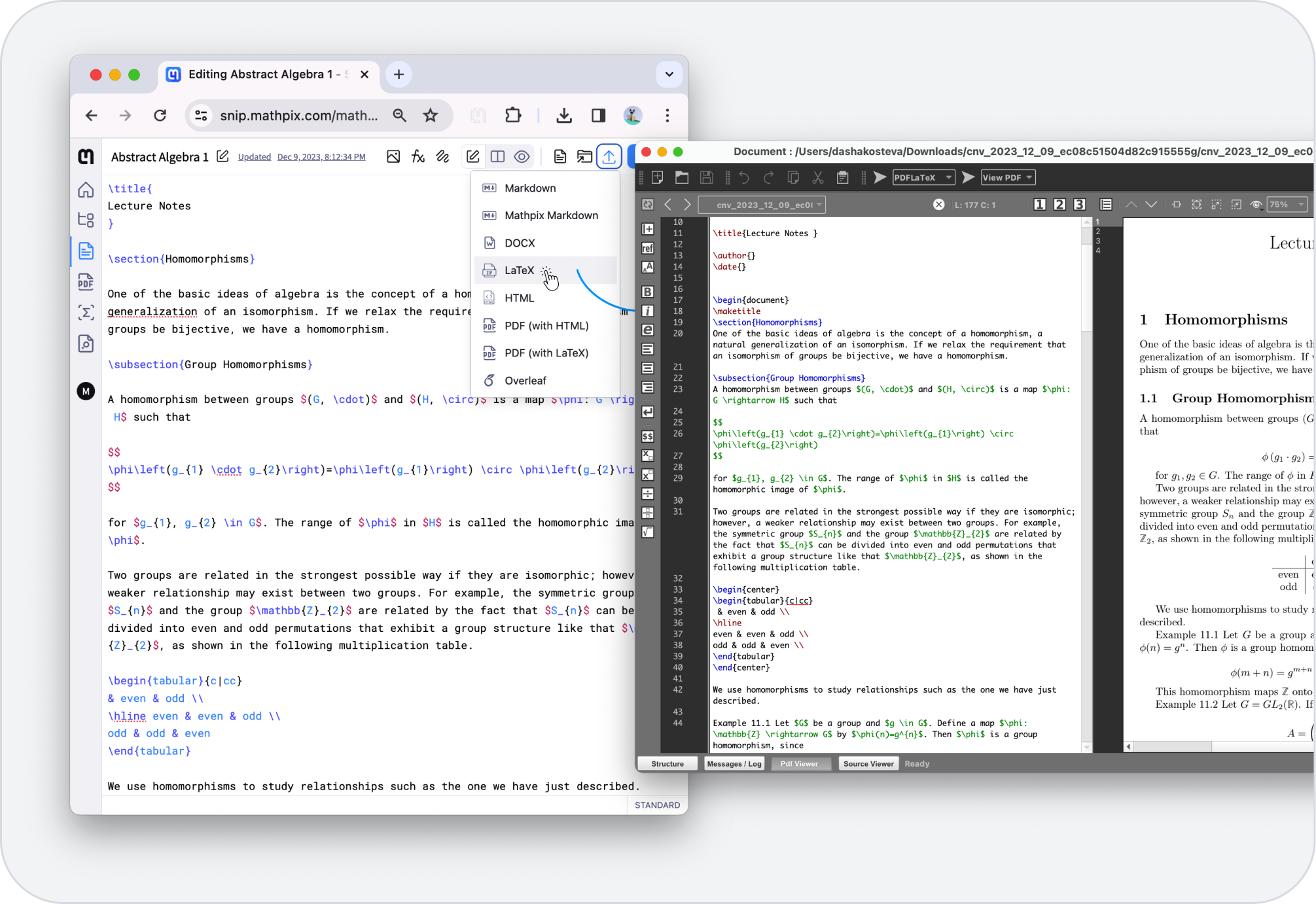1316x904 pixels.
Task: Click the fx insert-equation icon in Mathpix toolbar
Action: [x=418, y=156]
